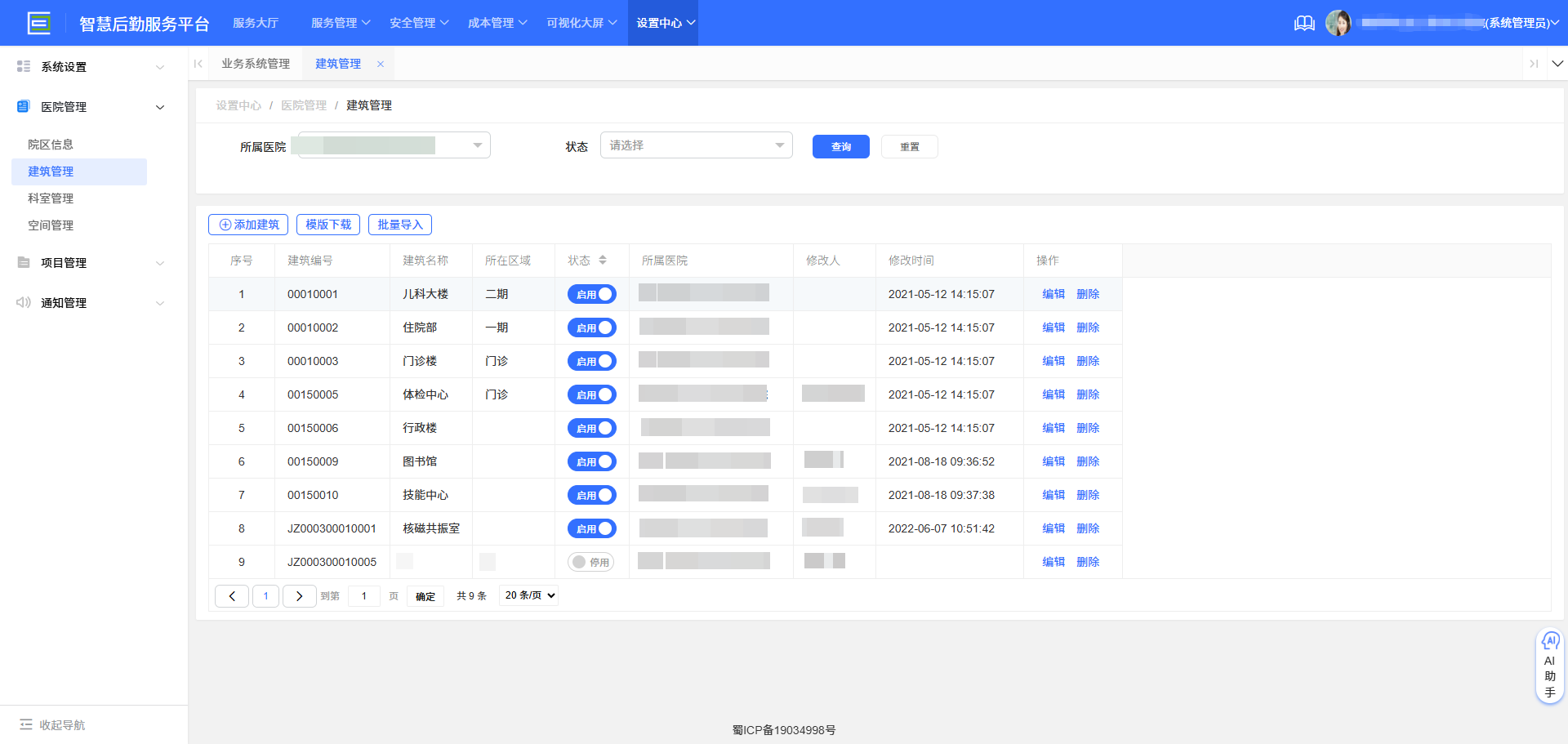Image resolution: width=1568 pixels, height=744 pixels.
Task: Open the 成本管理 top menu
Action: [x=497, y=23]
